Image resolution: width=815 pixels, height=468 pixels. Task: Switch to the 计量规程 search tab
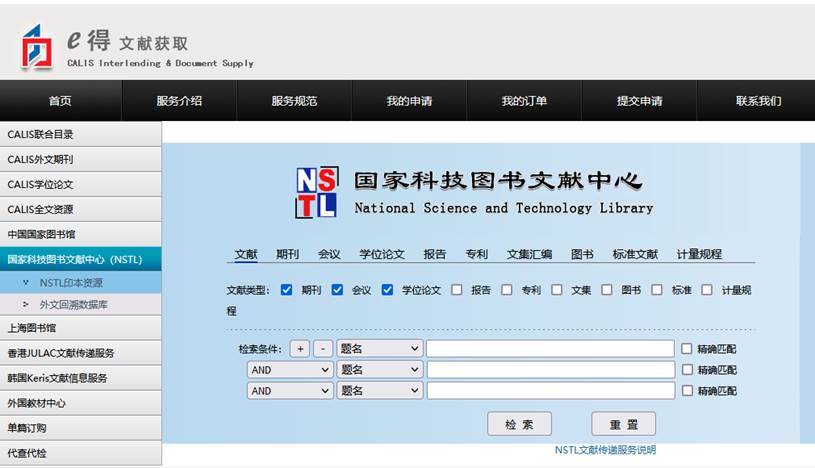coord(699,254)
